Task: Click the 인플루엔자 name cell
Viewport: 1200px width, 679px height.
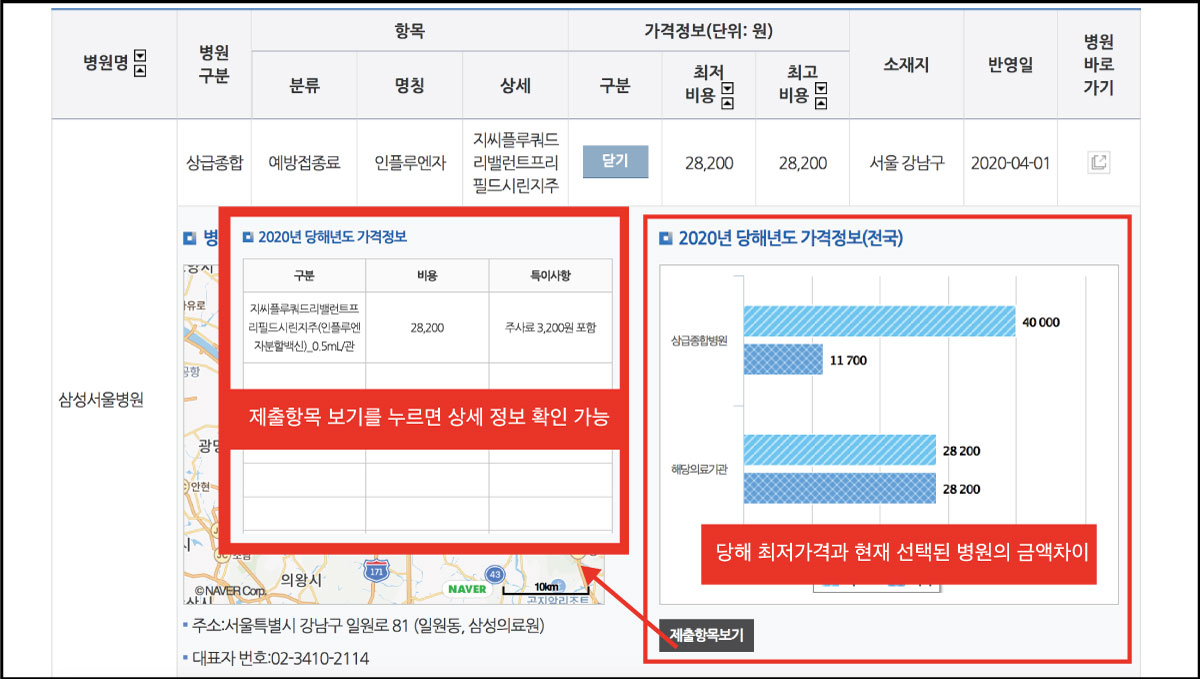Action: 409,162
